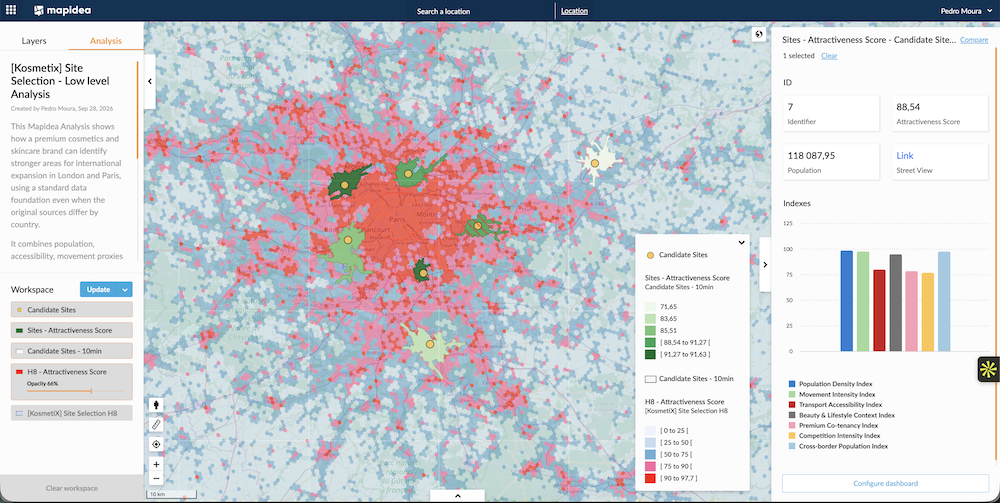Open the basemap switcher globe icon
This screenshot has height=503, width=1000.
click(758, 34)
